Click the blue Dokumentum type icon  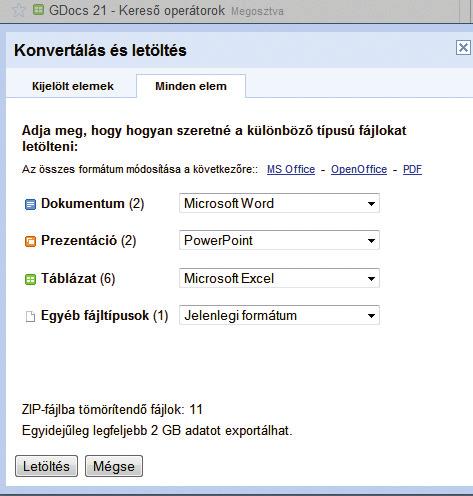tap(30, 204)
